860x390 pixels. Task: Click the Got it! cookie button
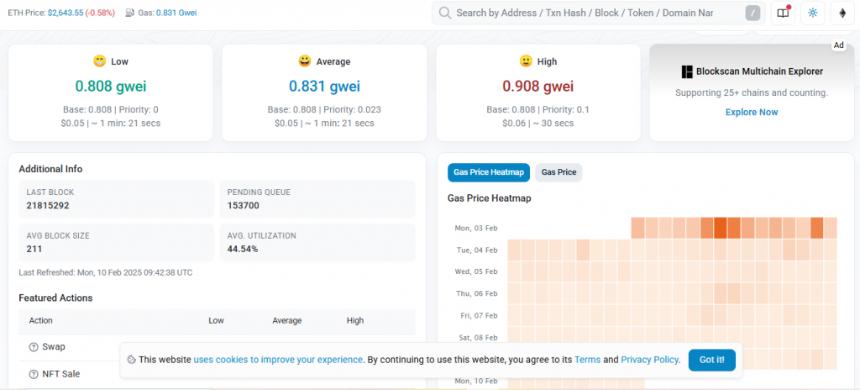[x=712, y=360]
